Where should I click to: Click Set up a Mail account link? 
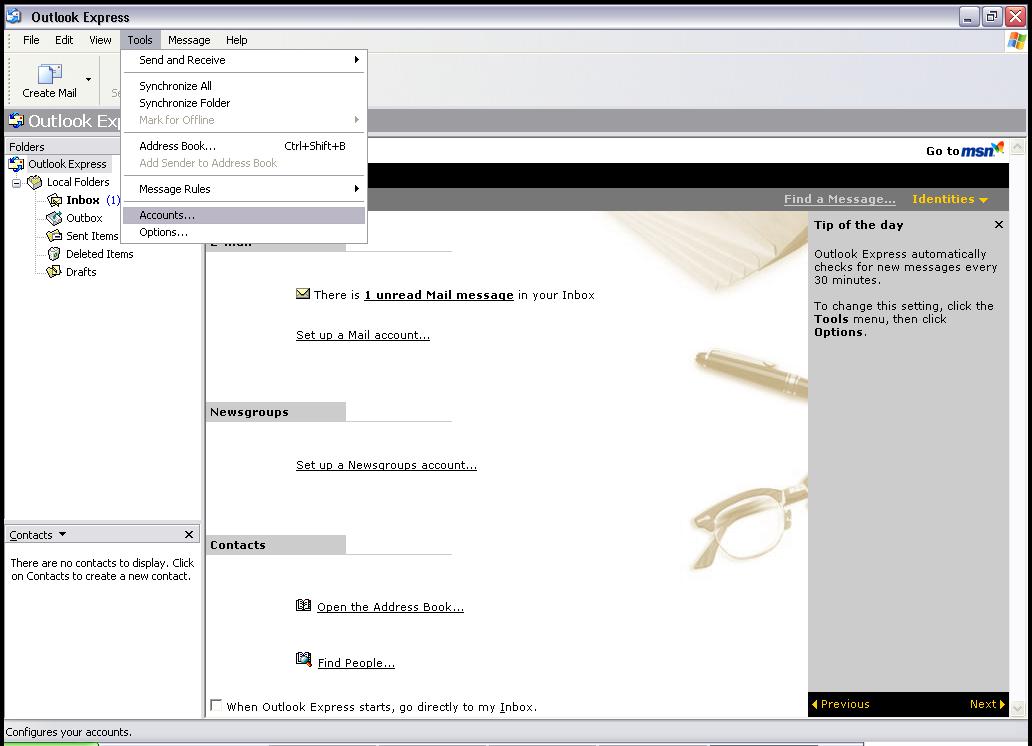pos(363,335)
